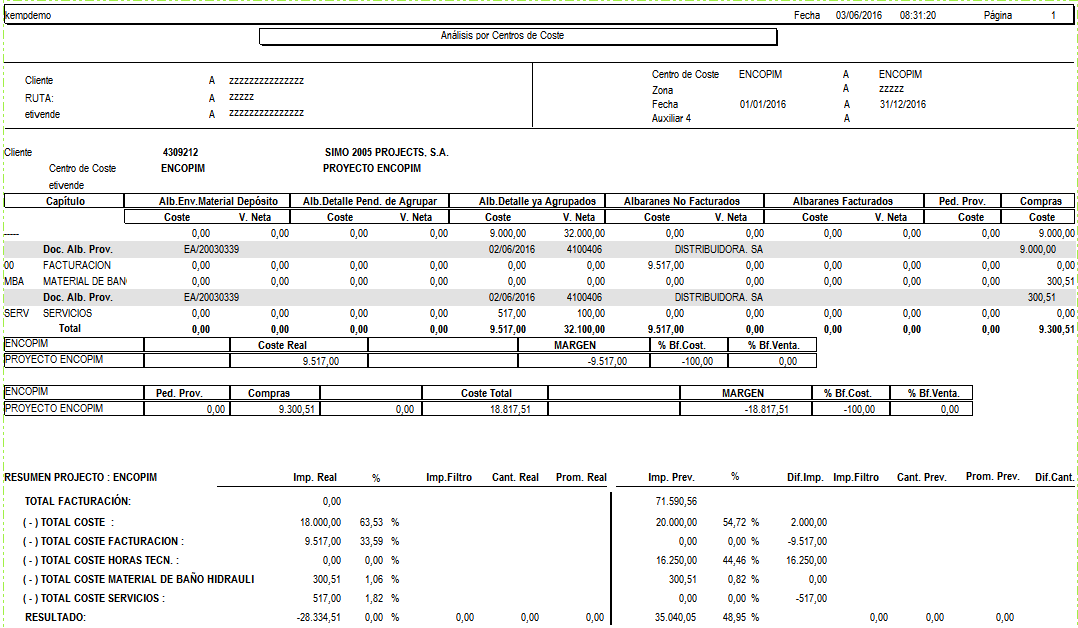Select the client code '4309212'

pyautogui.click(x=180, y=152)
